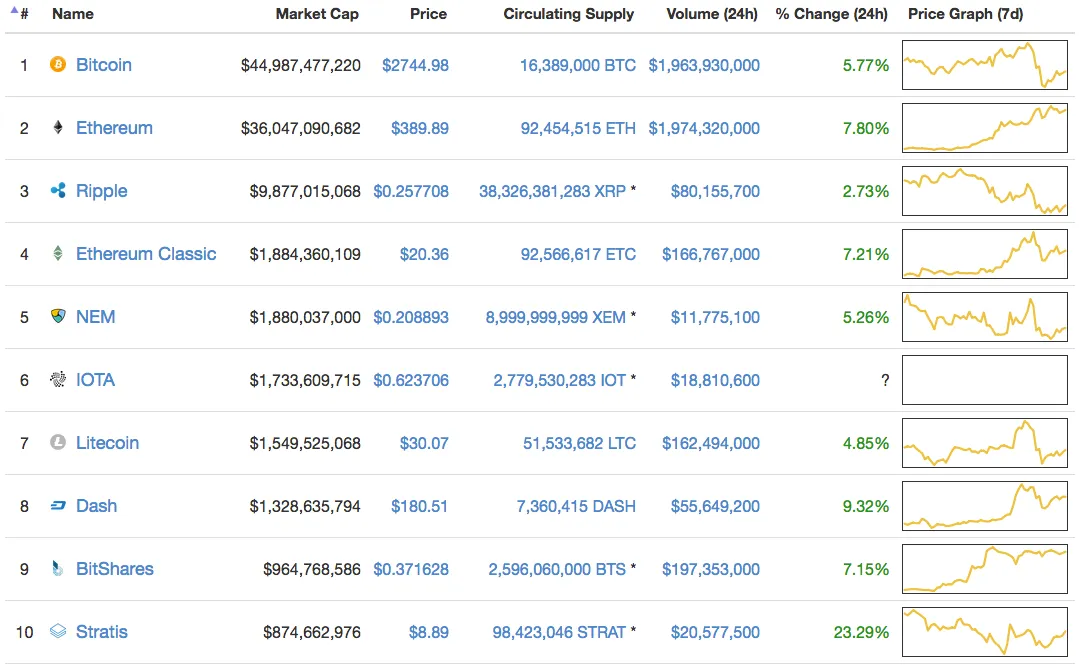Open Stratis 7-day price graph
This screenshot has width=1079, height=665.
985,632
